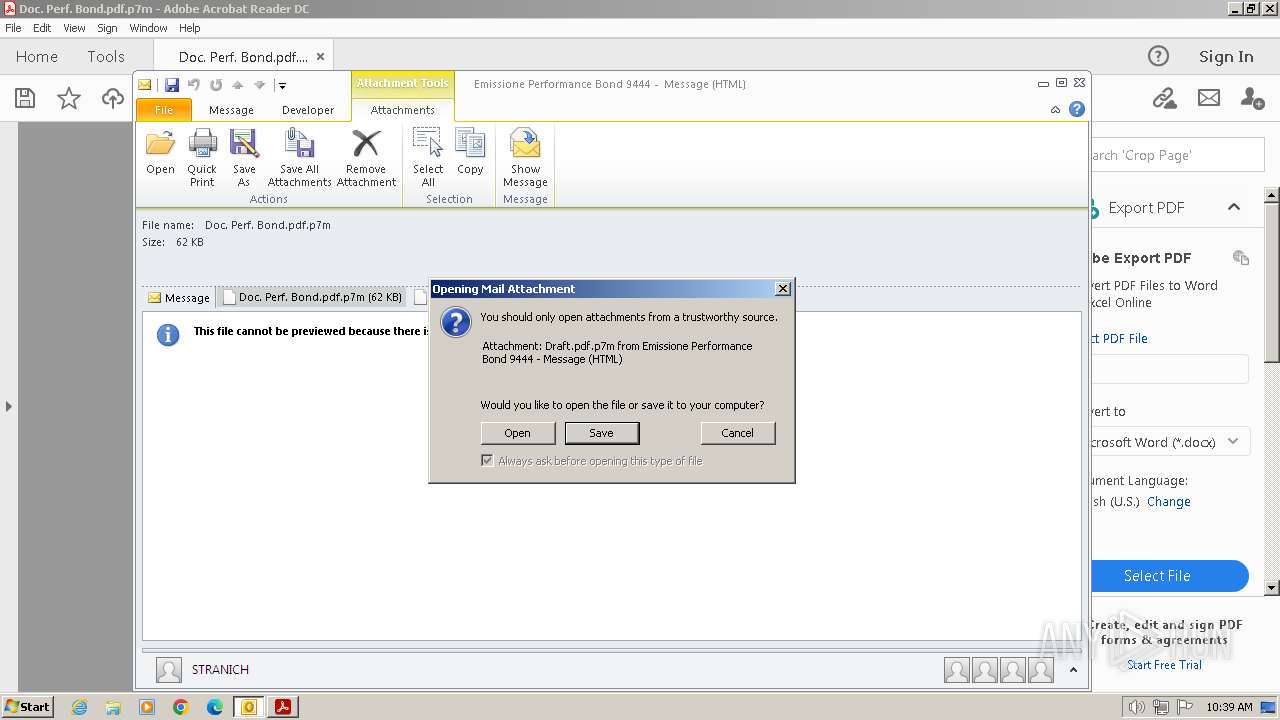Click copy icon beside Adobe Export PDF
Screen dimensions: 1280x720
point(1241,258)
